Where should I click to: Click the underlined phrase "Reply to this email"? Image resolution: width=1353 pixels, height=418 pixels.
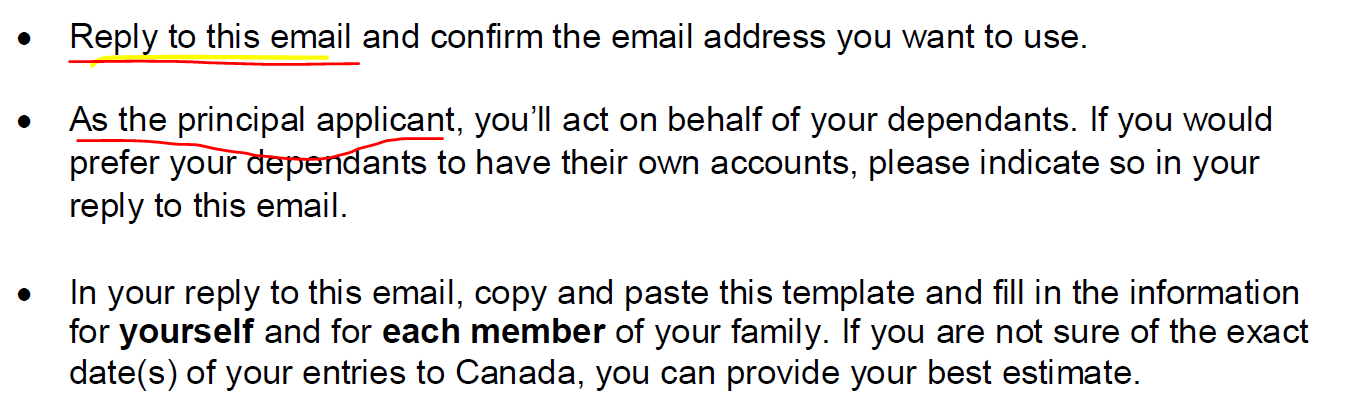pos(211,38)
